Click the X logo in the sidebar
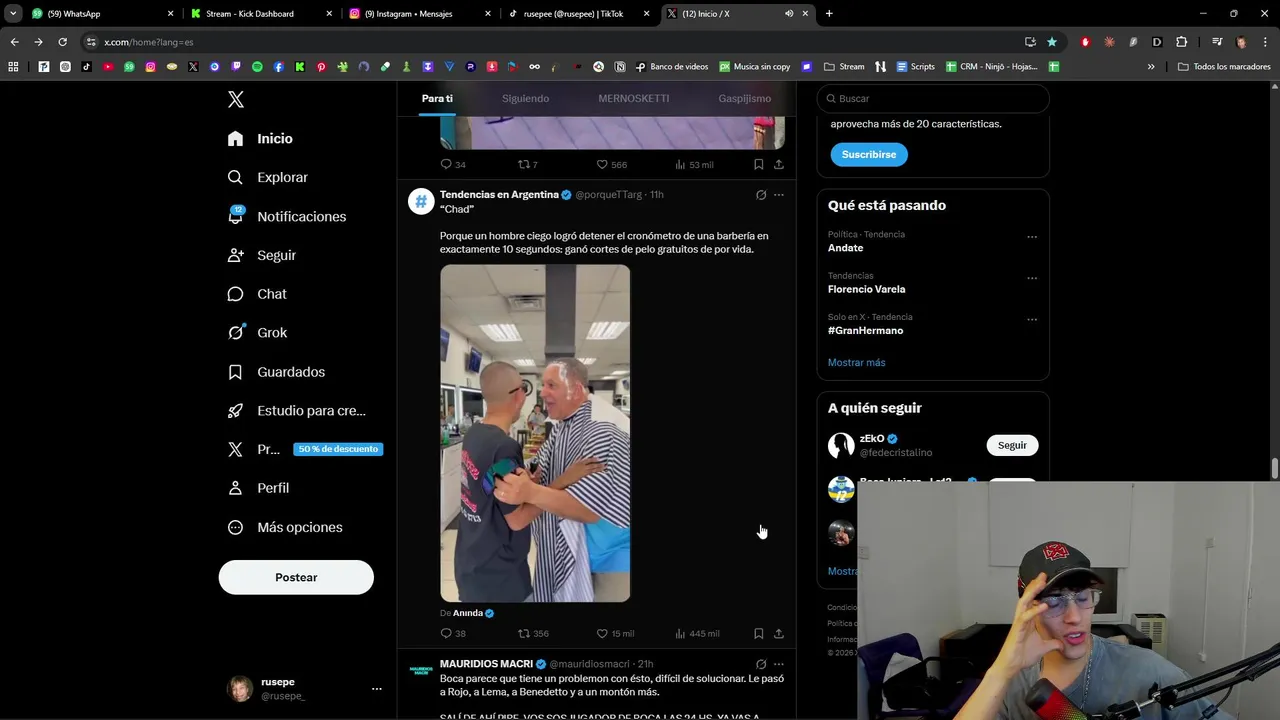This screenshot has width=1280, height=720. tap(236, 99)
